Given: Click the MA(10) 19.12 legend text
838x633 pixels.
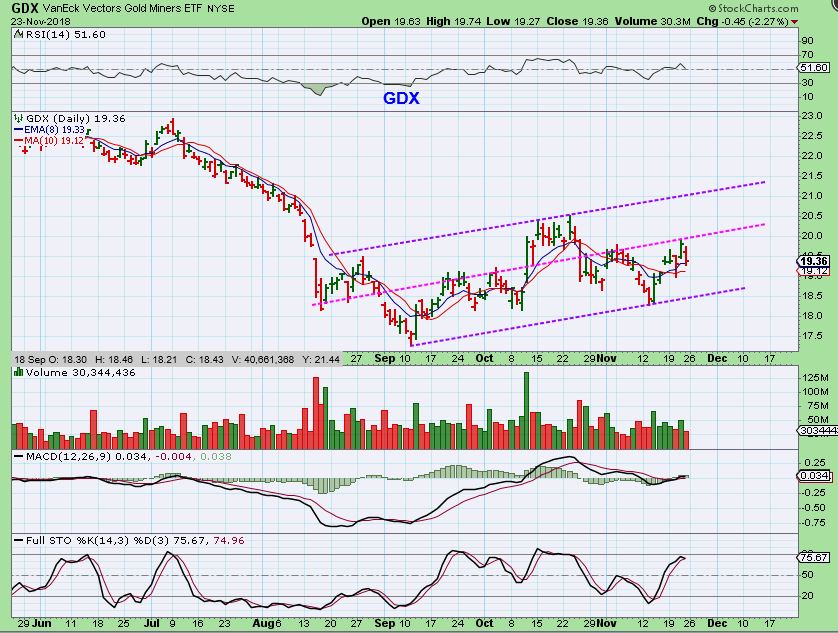Looking at the screenshot, I should 55,141.
